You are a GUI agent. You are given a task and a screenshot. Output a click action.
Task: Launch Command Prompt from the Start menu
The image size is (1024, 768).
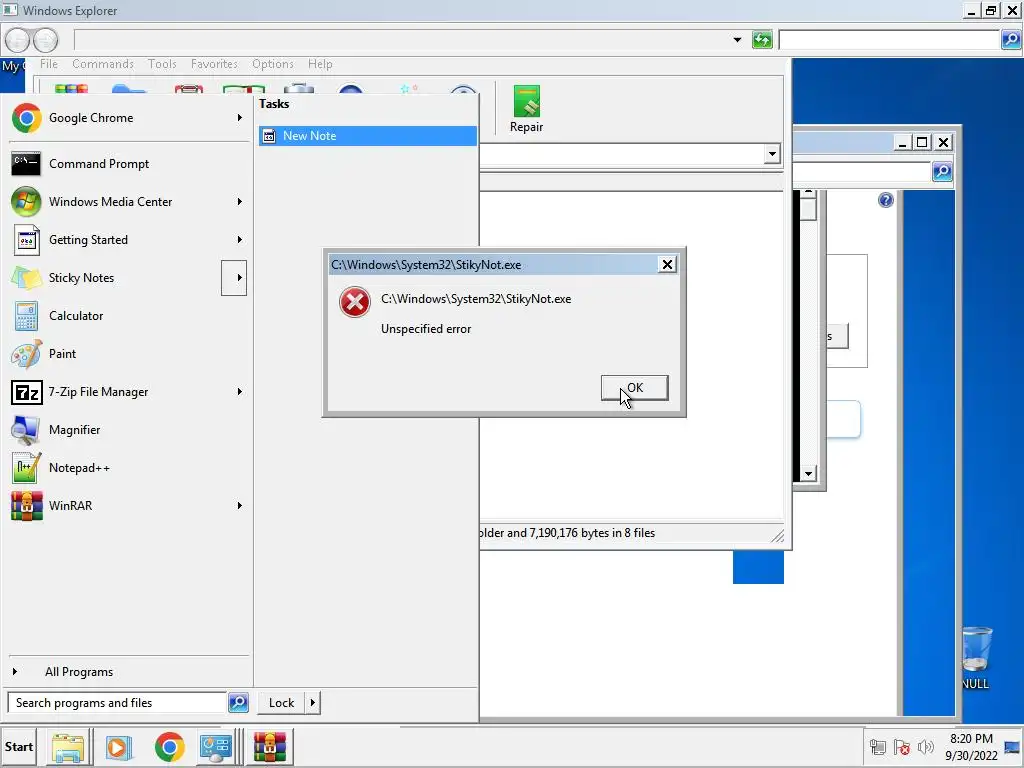99,164
